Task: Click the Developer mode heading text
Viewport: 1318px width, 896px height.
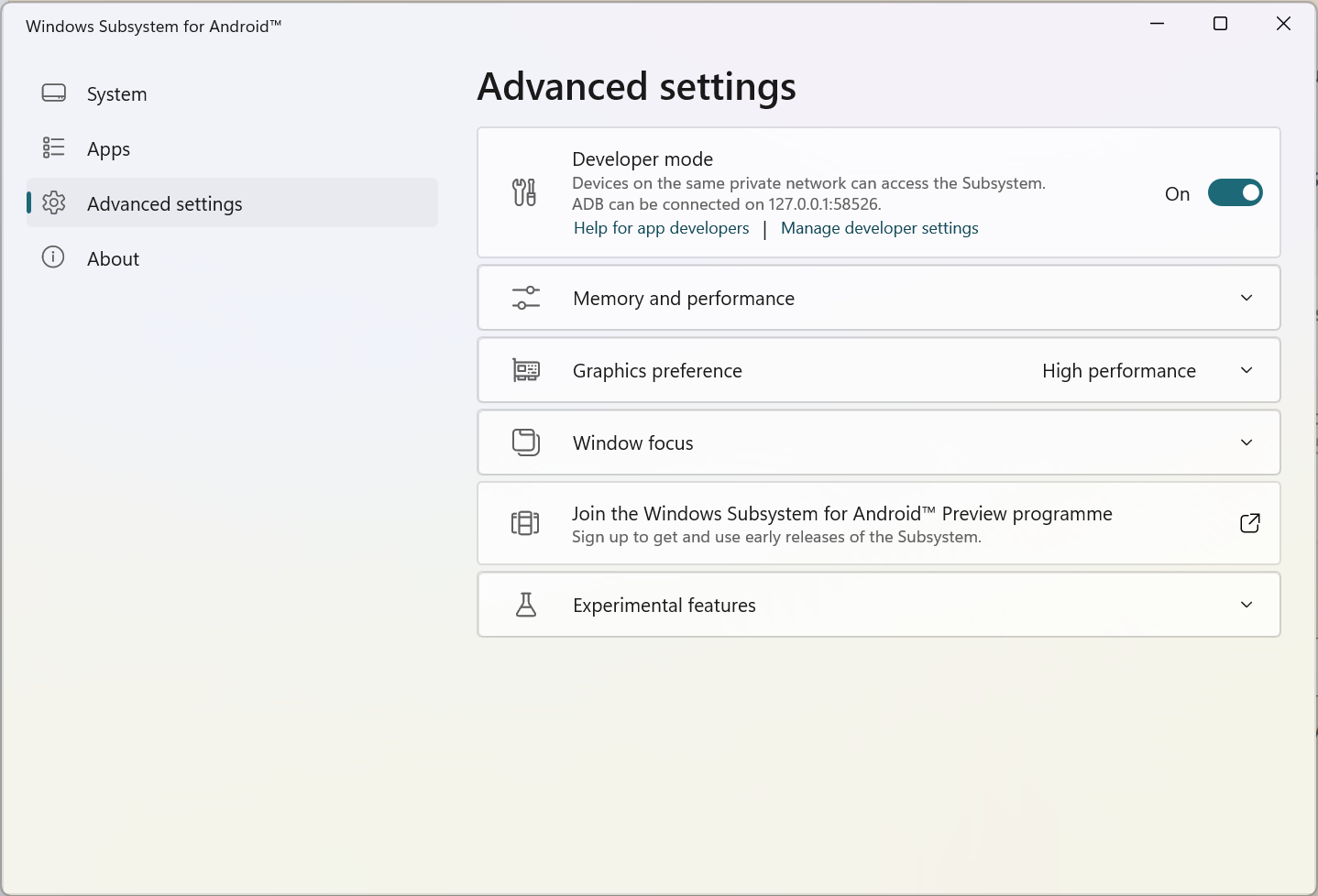Action: (x=643, y=159)
